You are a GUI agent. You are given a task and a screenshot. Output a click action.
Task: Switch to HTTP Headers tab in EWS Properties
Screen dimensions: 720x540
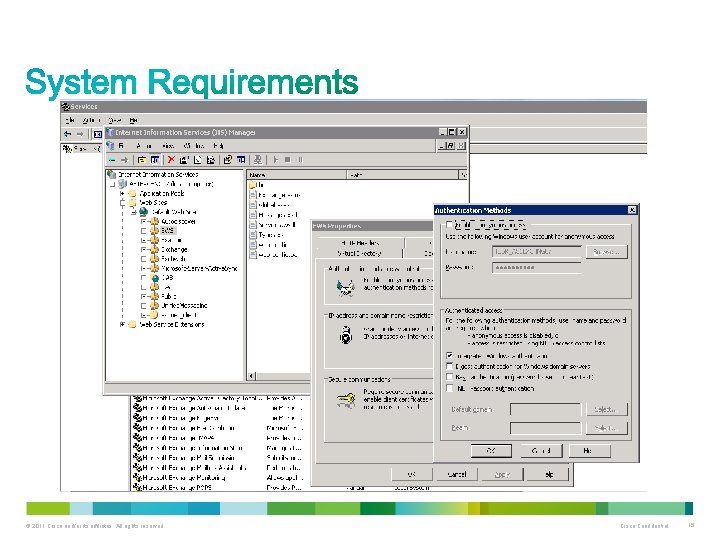coord(360,242)
